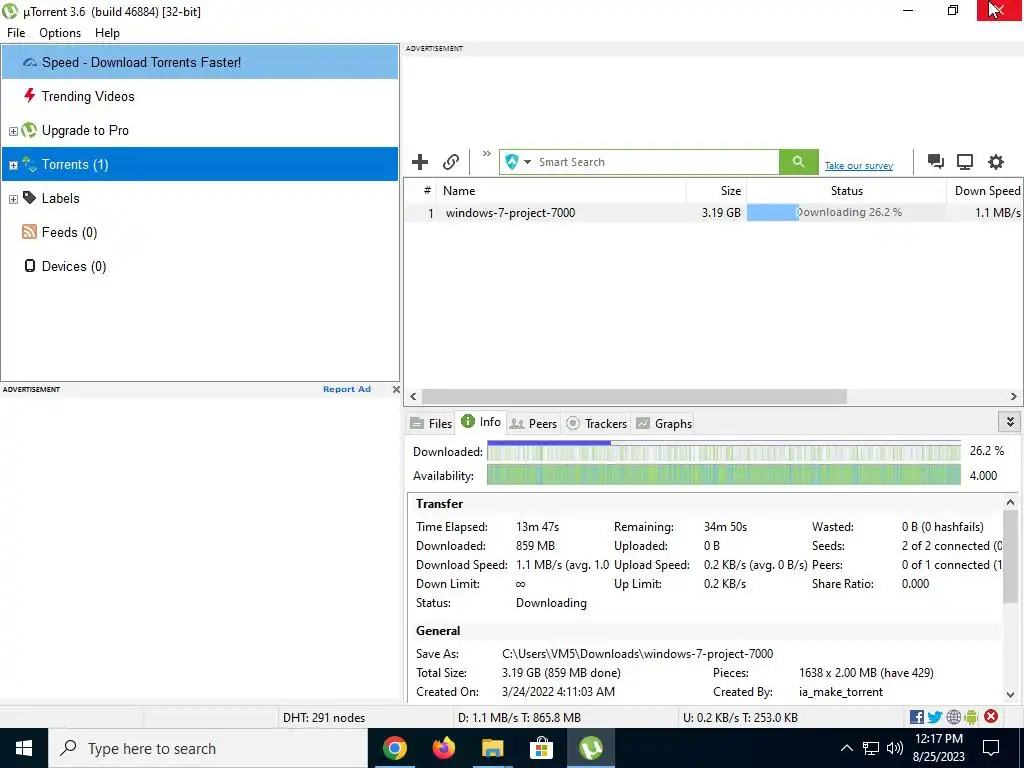
Task: Expand the Labels tree node
Action: 13,199
